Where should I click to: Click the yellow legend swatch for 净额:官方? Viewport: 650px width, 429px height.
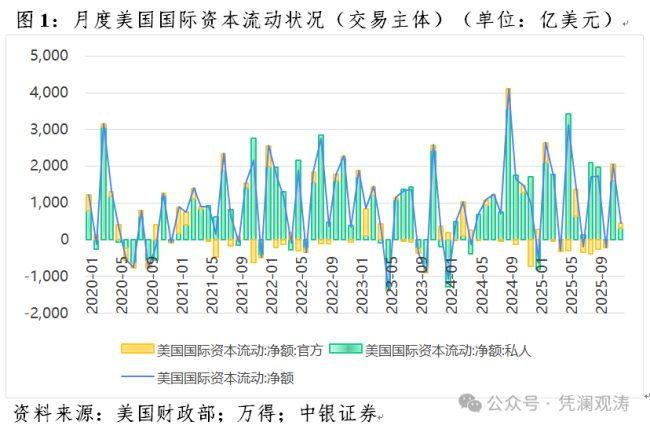coord(138,349)
